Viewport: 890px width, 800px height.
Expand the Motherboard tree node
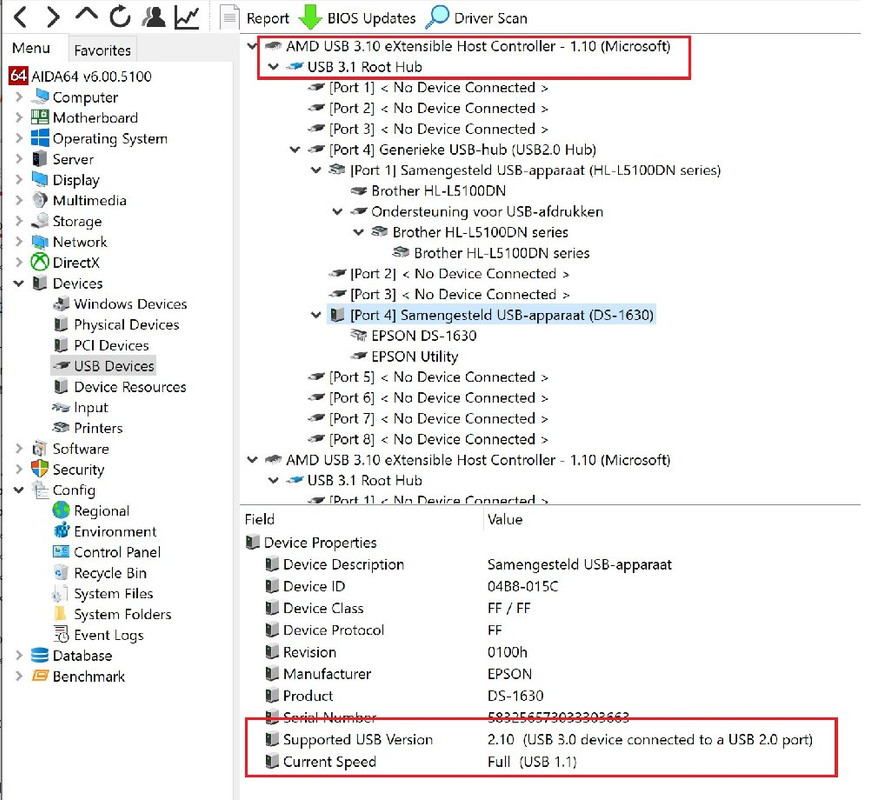pyautogui.click(x=19, y=118)
